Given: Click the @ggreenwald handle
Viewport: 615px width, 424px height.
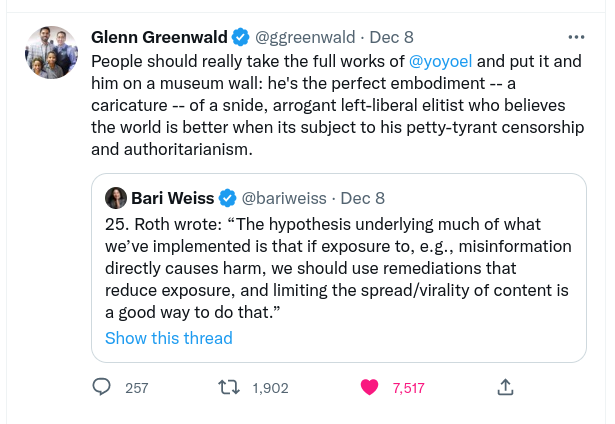Looking at the screenshot, I should coord(305,38).
